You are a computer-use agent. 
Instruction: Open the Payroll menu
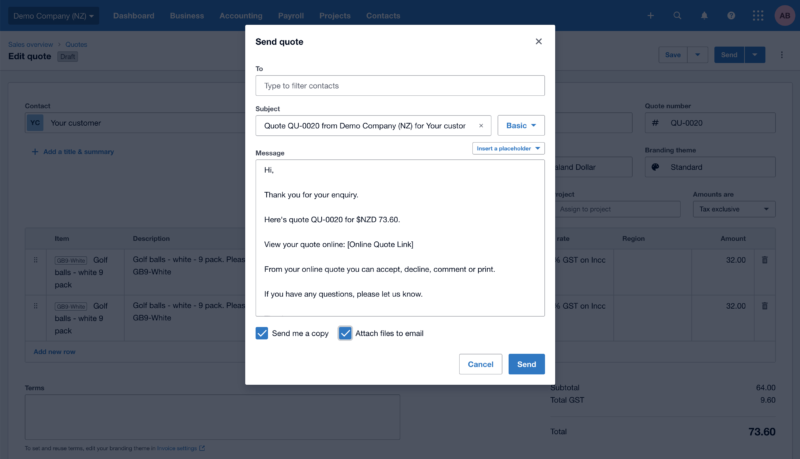[x=291, y=16]
